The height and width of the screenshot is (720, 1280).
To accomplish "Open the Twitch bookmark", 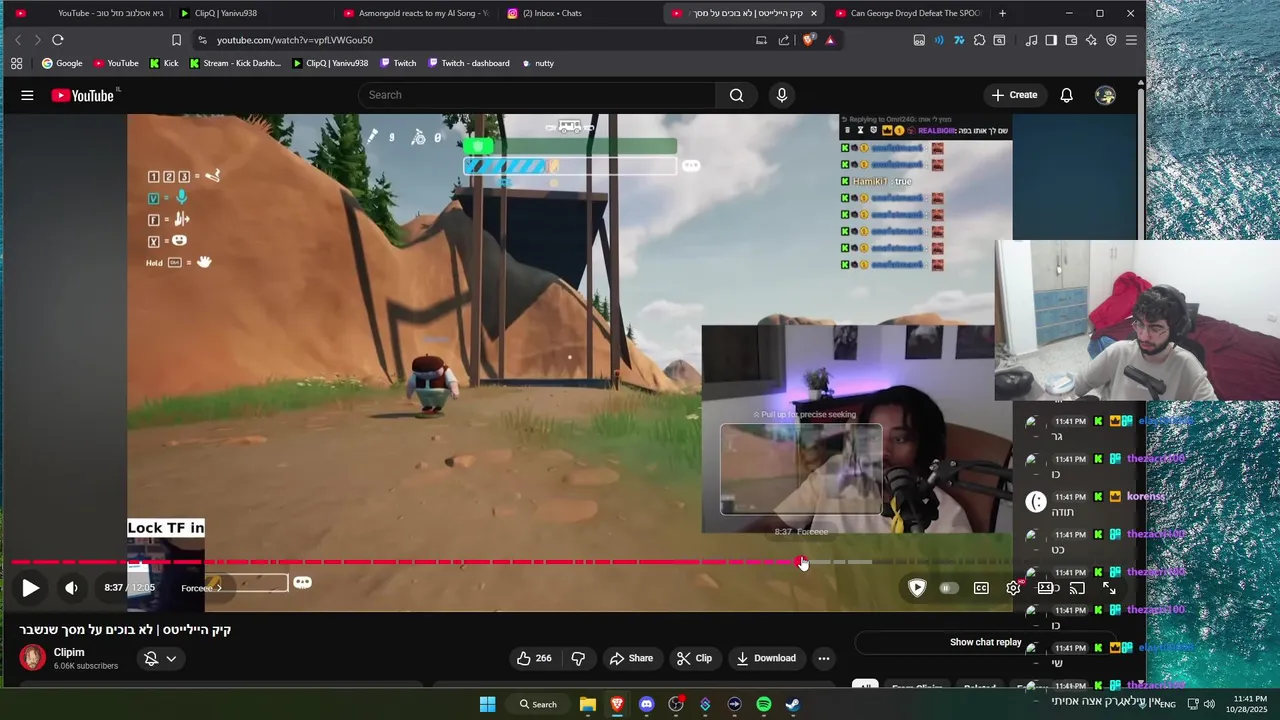I will pyautogui.click(x=398, y=63).
